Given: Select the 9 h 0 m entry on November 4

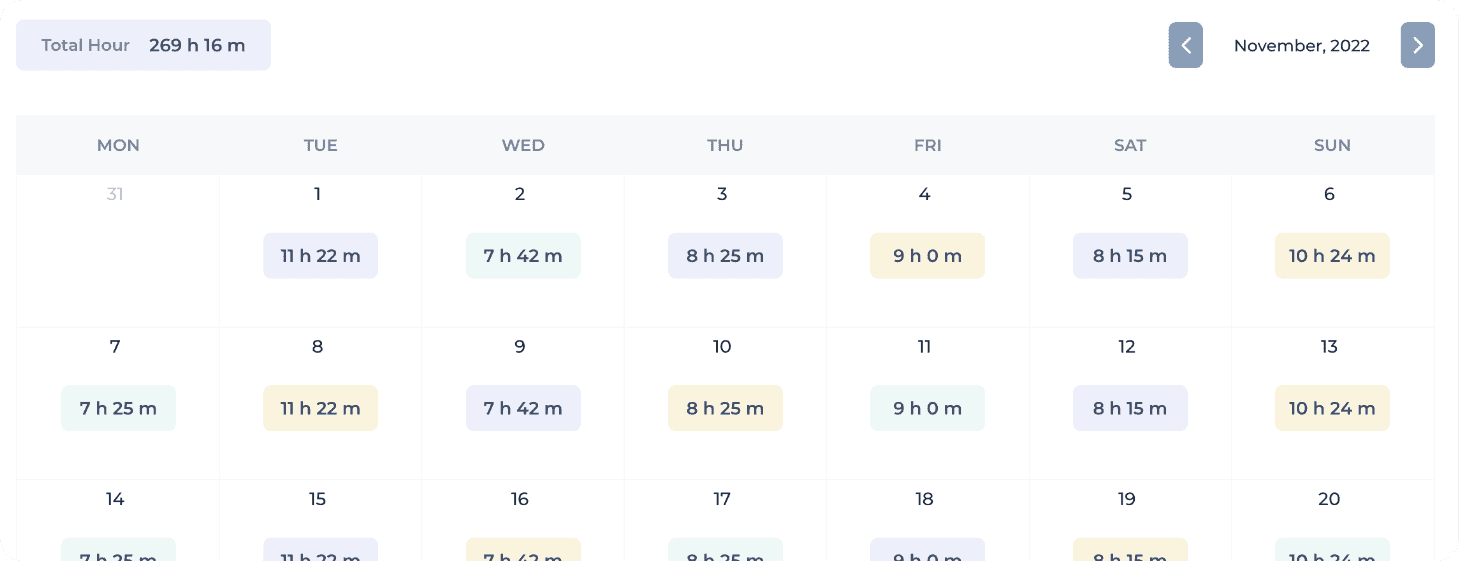Looking at the screenshot, I should click(x=928, y=256).
